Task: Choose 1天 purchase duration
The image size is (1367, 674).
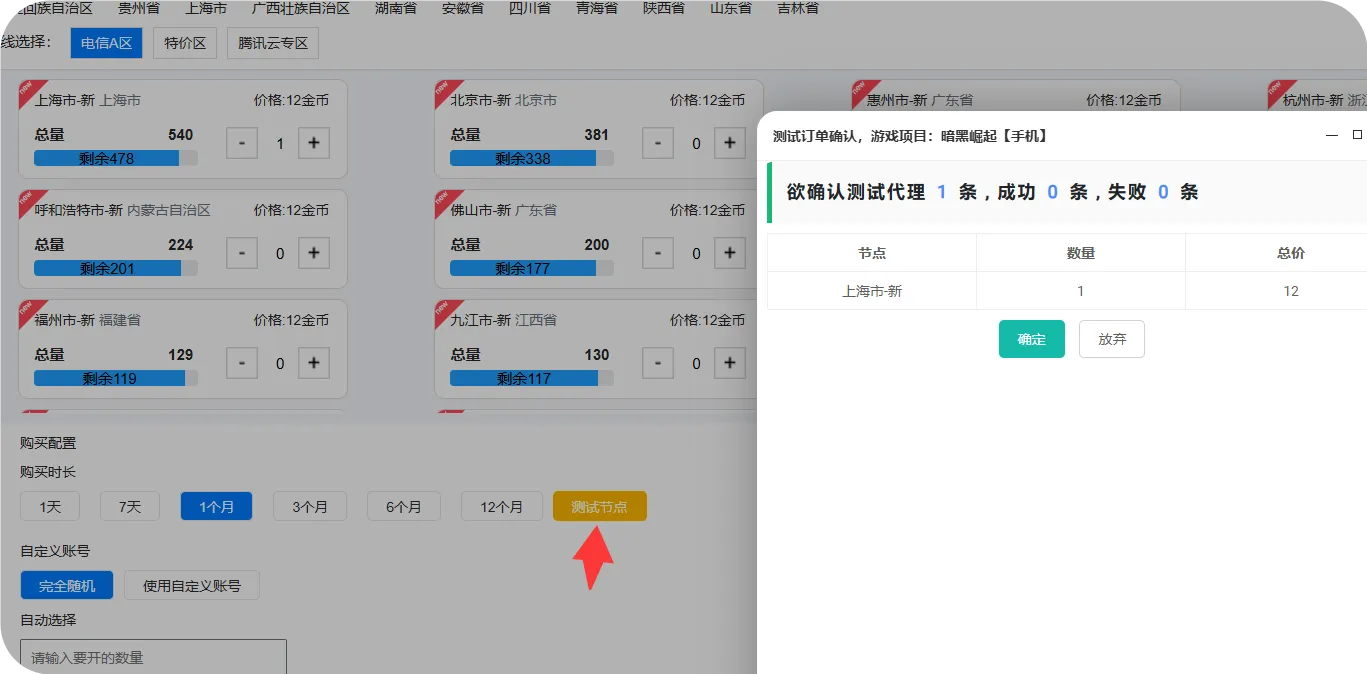Action: pyautogui.click(x=50, y=507)
